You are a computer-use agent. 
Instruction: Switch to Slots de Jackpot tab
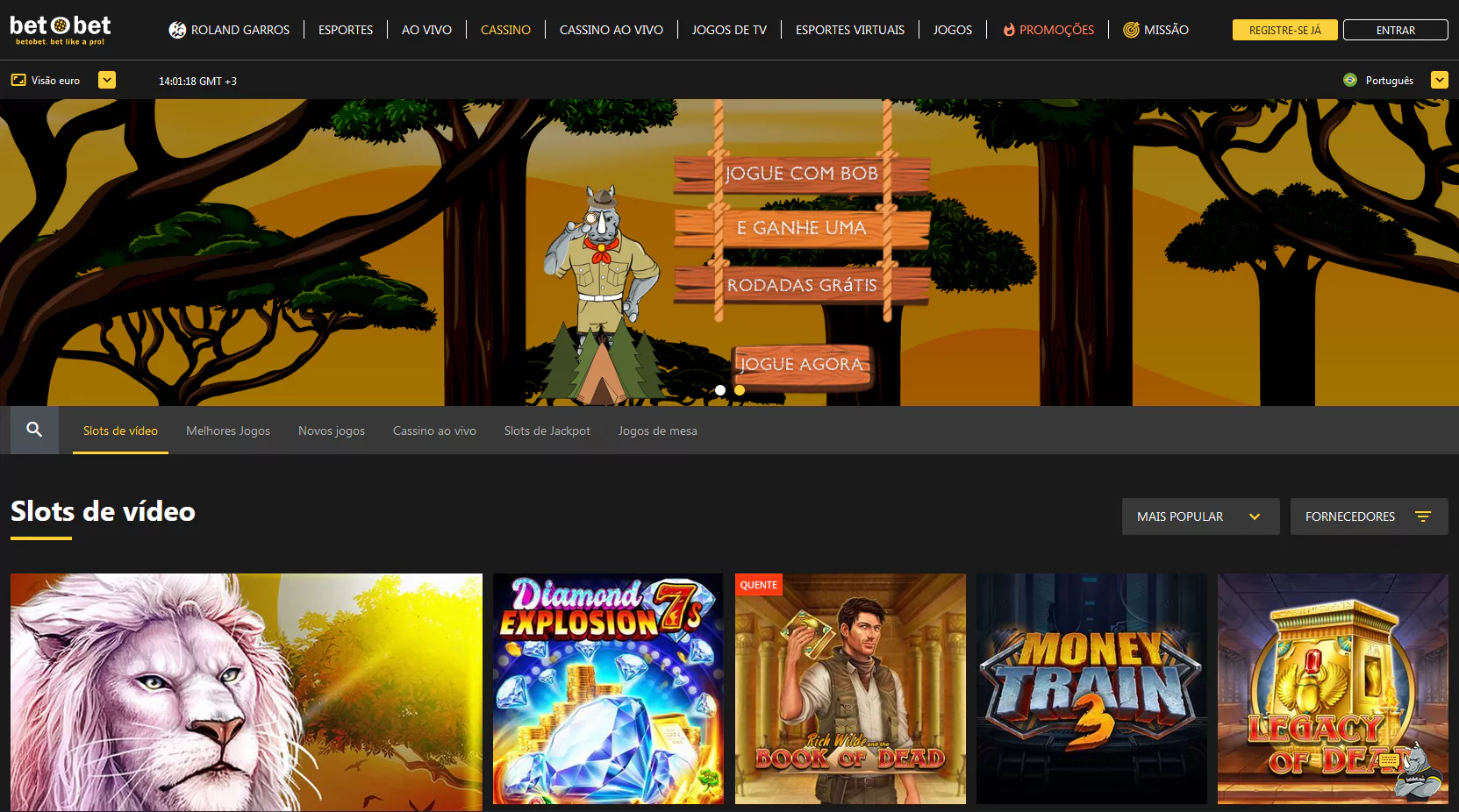coord(547,431)
